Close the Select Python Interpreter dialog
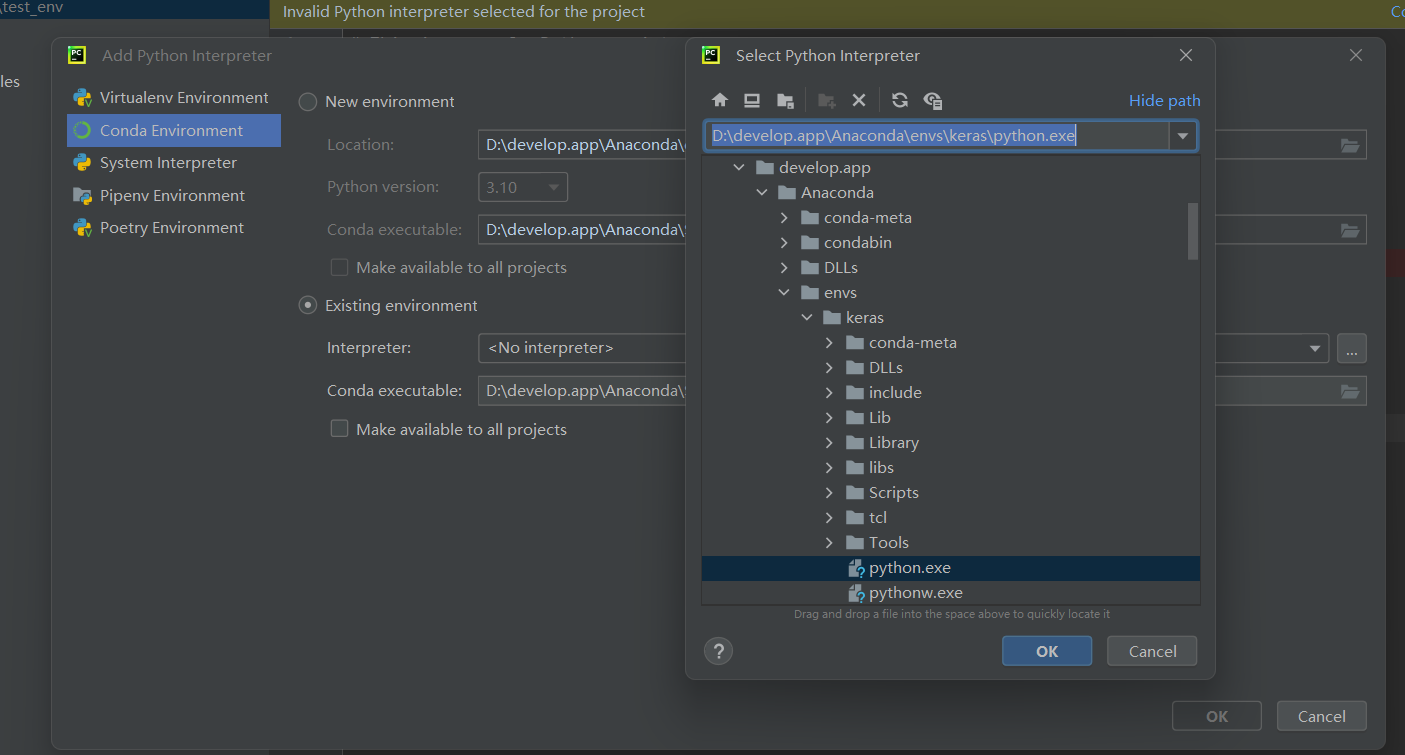Image resolution: width=1405 pixels, height=755 pixels. pyautogui.click(x=1185, y=56)
